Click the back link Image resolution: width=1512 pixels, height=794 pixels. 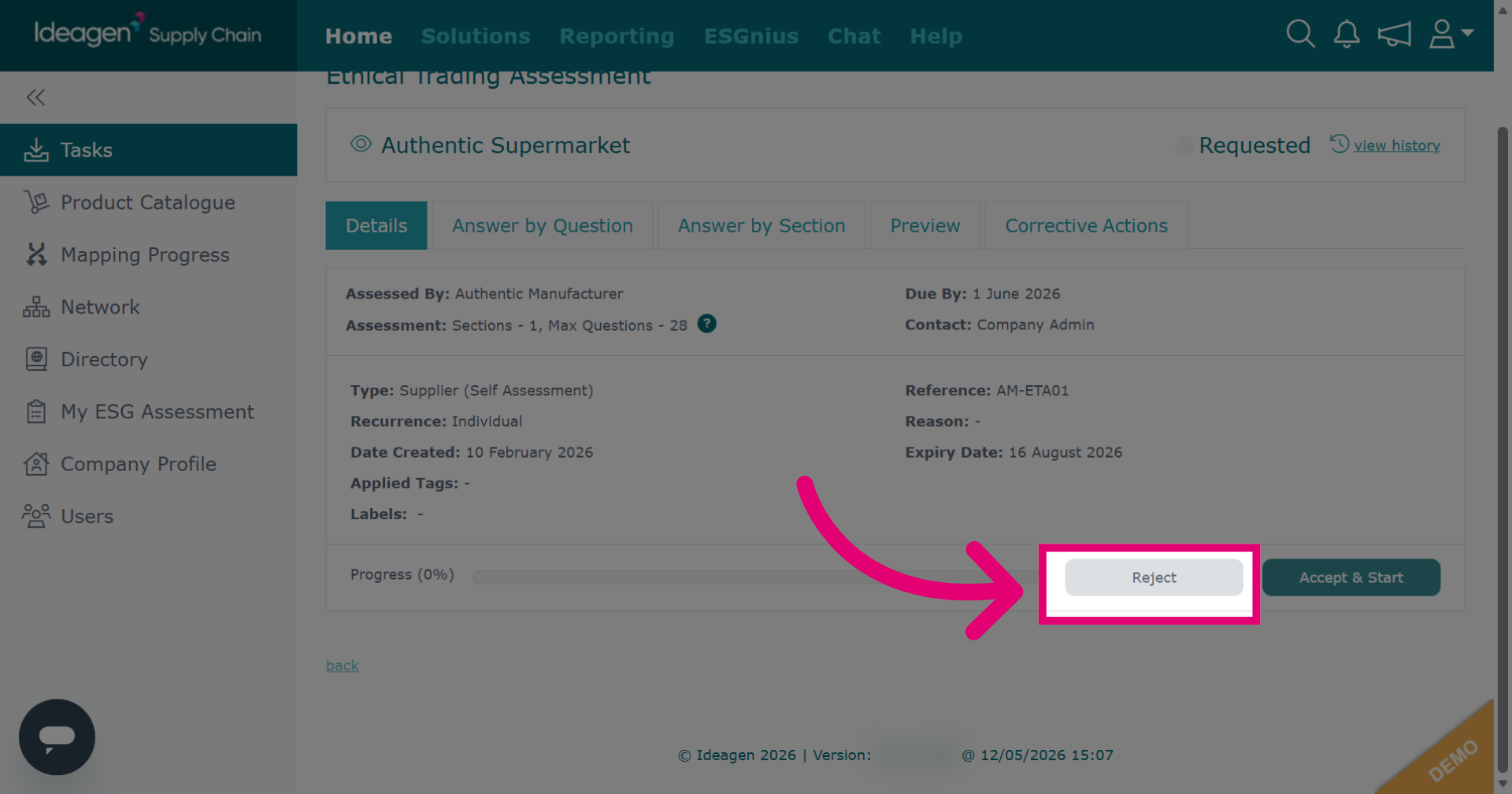pos(343,666)
